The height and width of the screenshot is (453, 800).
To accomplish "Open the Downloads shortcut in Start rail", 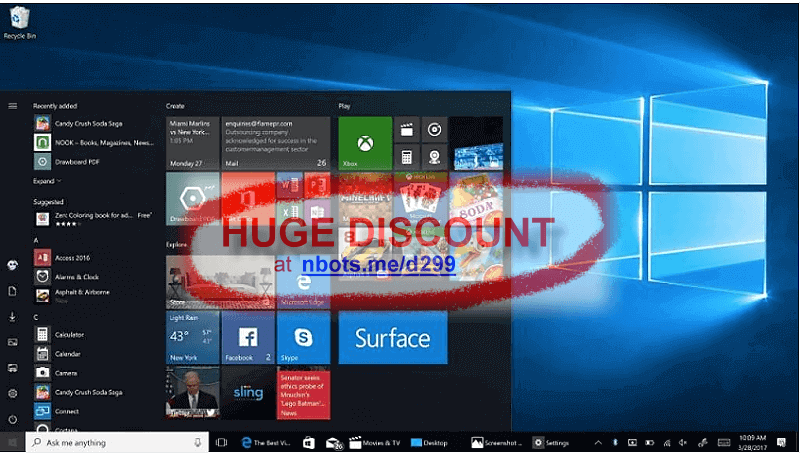I will click(x=13, y=317).
